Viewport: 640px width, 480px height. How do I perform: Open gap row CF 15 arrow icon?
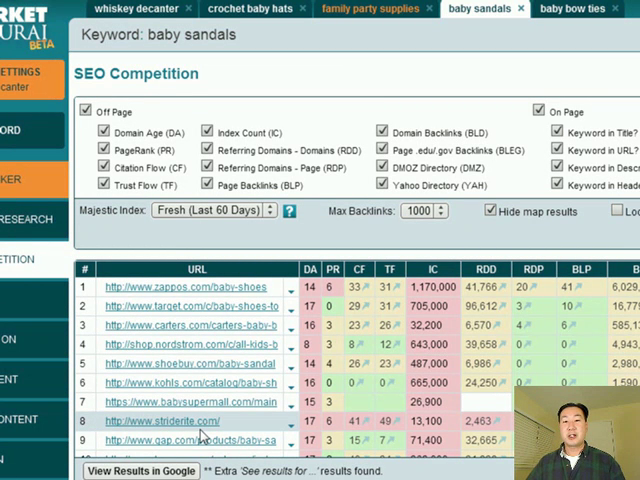point(366,440)
